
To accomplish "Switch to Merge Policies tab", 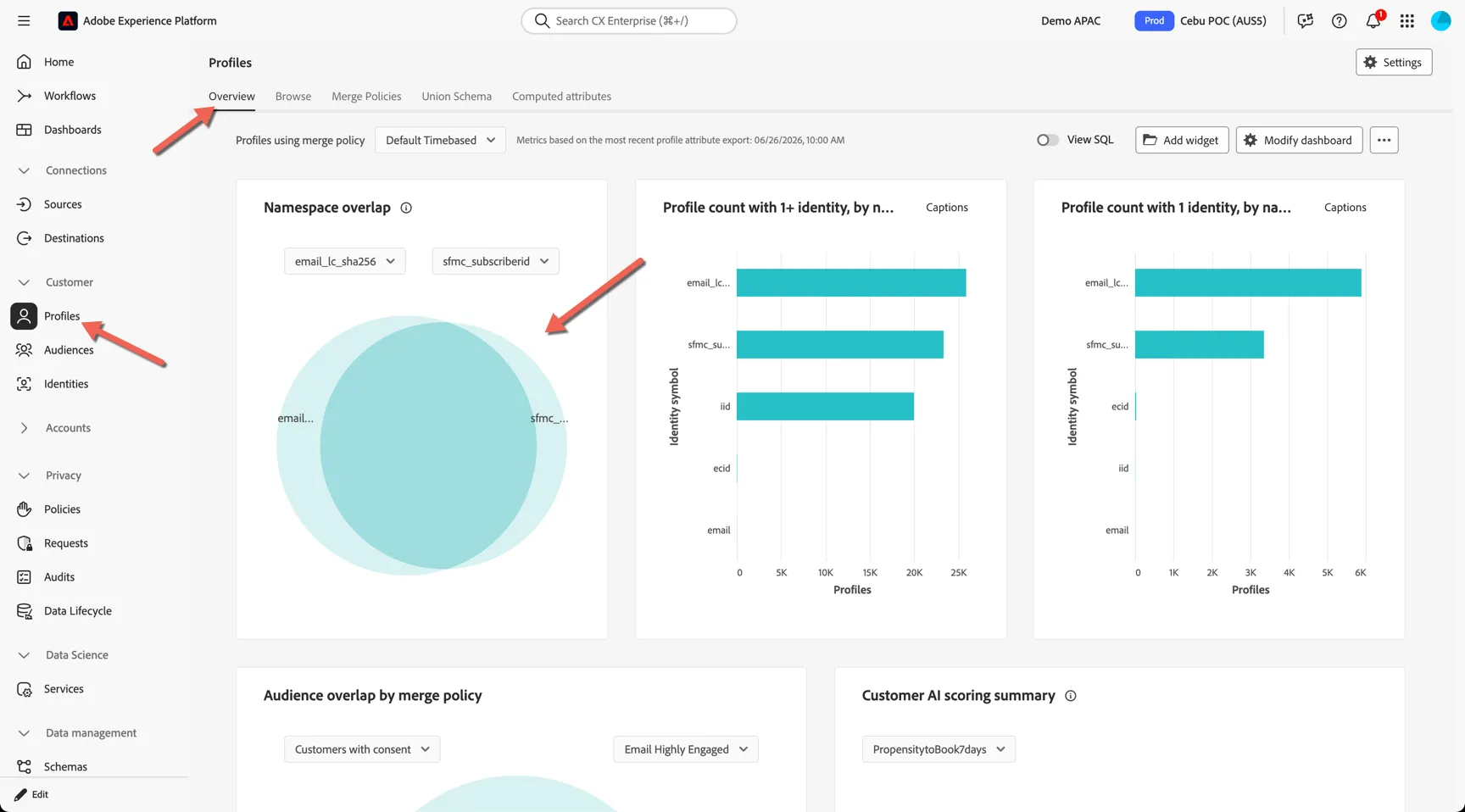I will tap(366, 97).
